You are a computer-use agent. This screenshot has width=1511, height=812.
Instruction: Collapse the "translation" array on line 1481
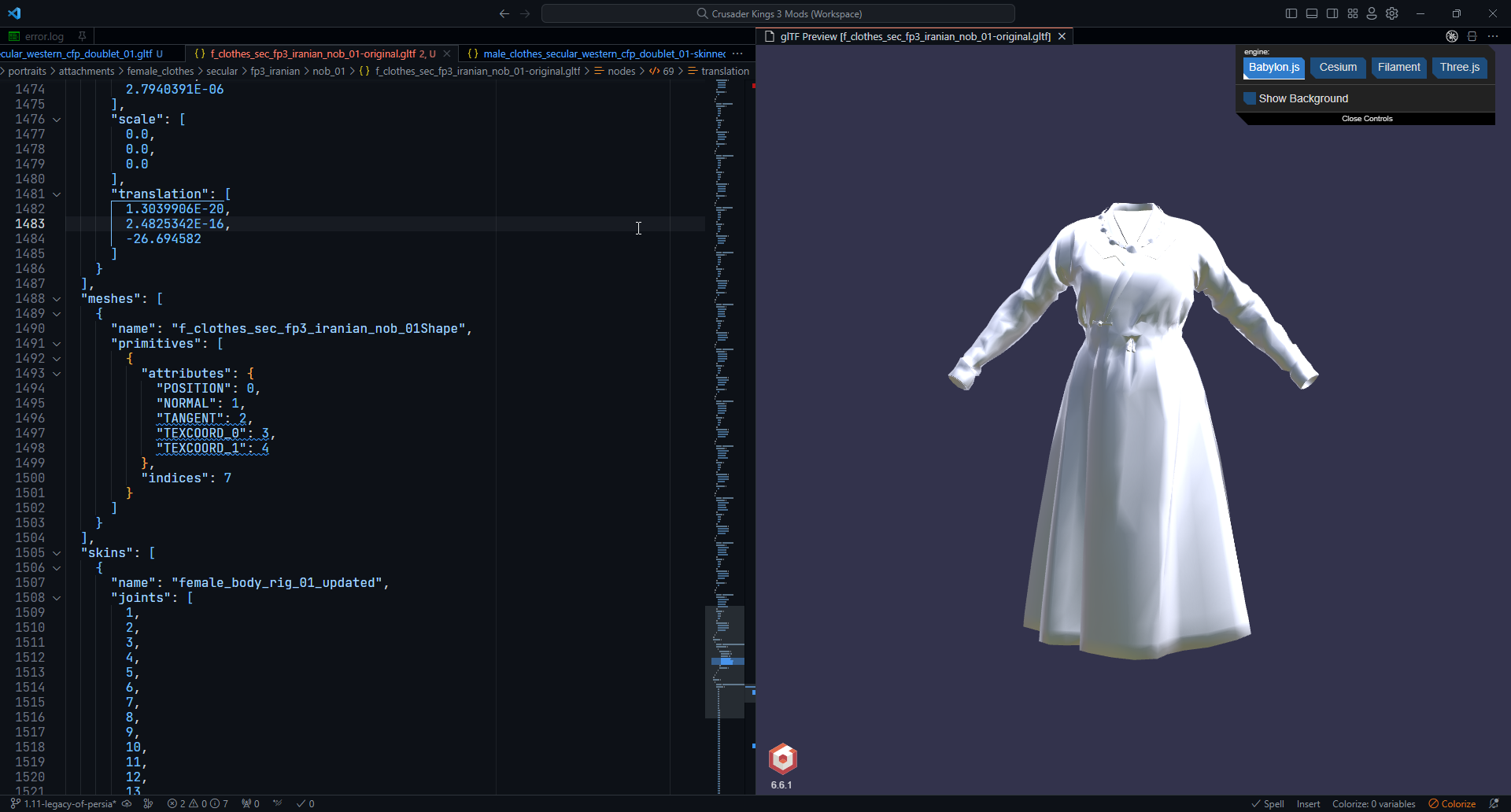click(57, 194)
